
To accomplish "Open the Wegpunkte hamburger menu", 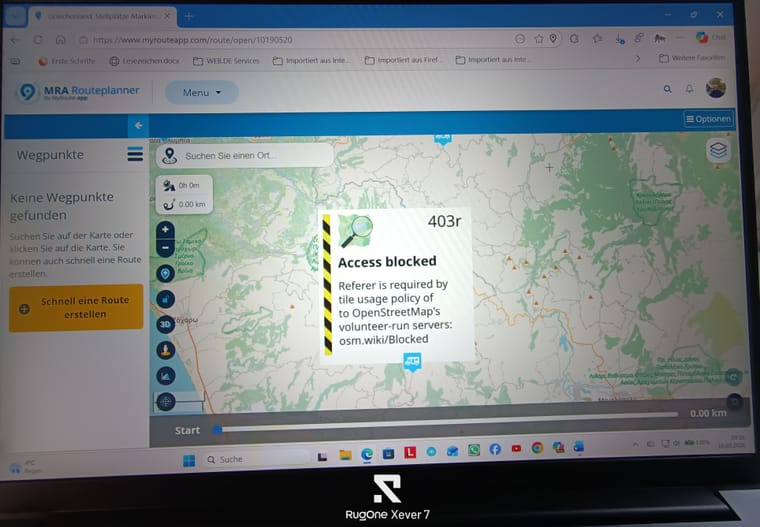I will point(135,154).
